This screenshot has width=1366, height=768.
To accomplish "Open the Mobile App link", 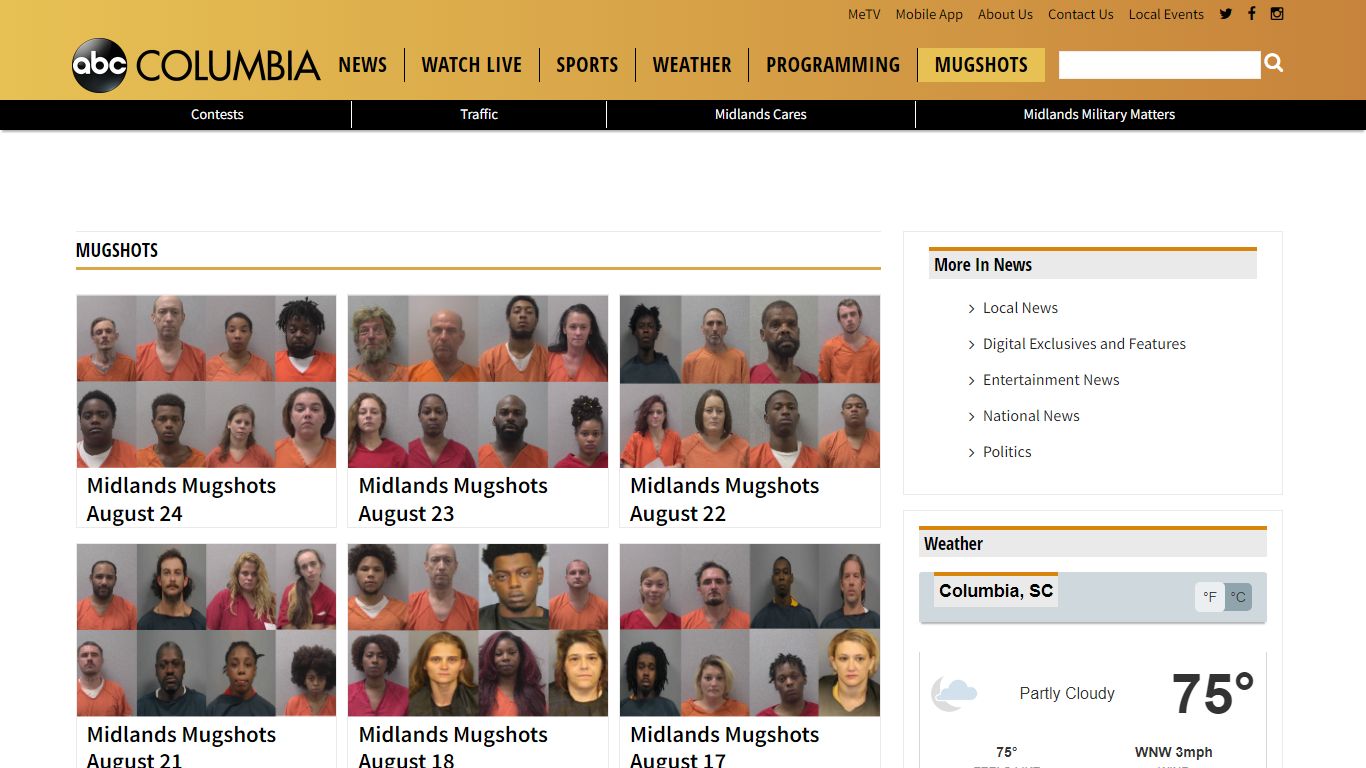I will coord(929,14).
